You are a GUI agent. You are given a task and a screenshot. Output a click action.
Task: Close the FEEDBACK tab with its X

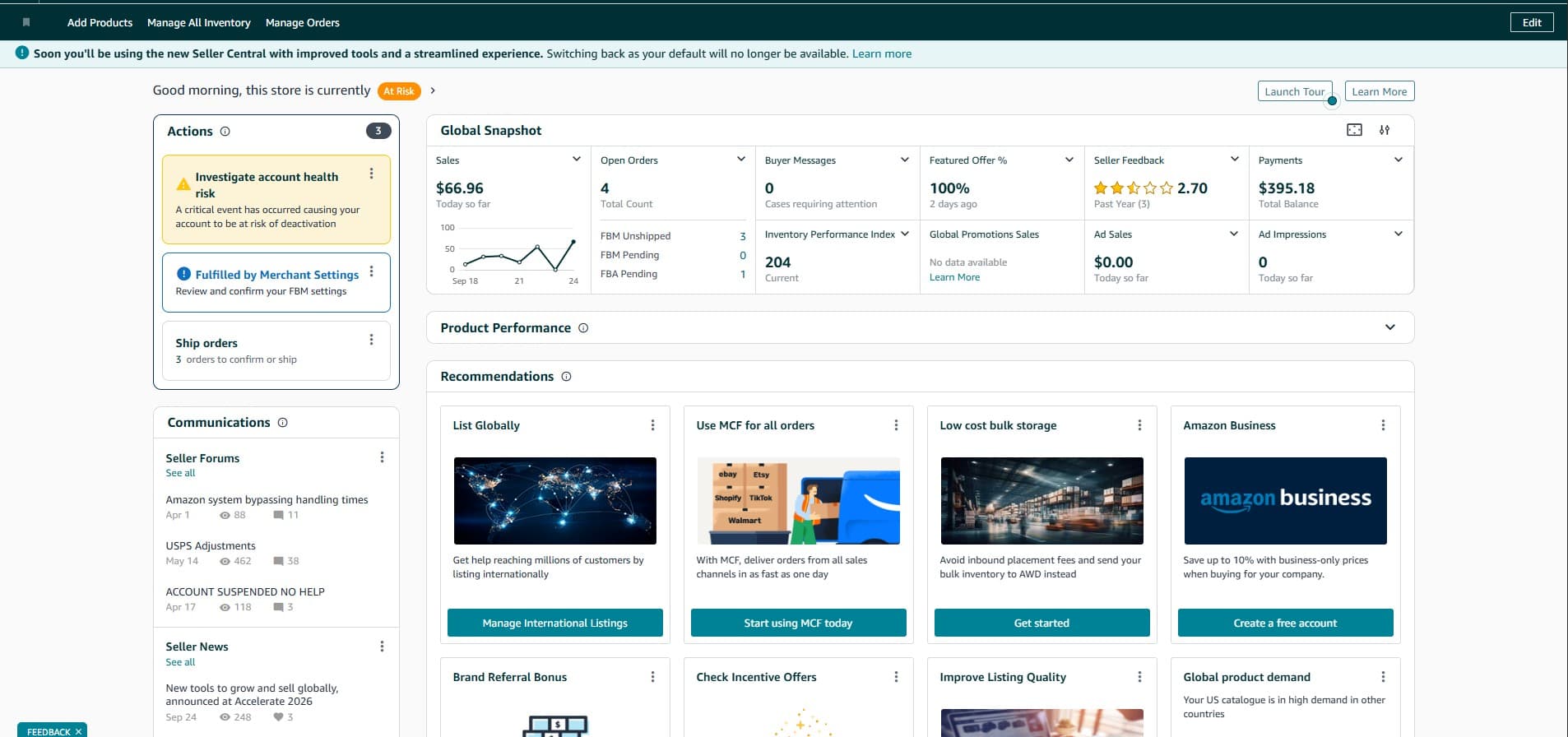(x=79, y=731)
